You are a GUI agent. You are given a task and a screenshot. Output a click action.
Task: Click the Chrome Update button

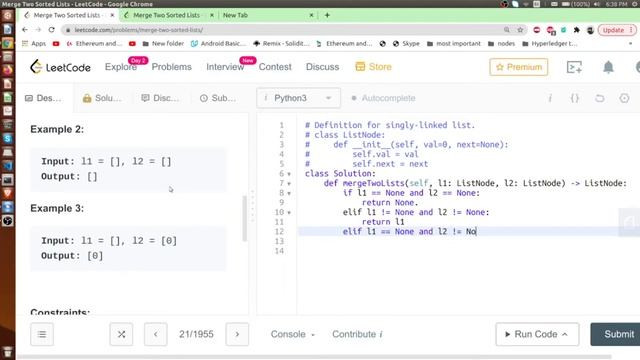617,30
